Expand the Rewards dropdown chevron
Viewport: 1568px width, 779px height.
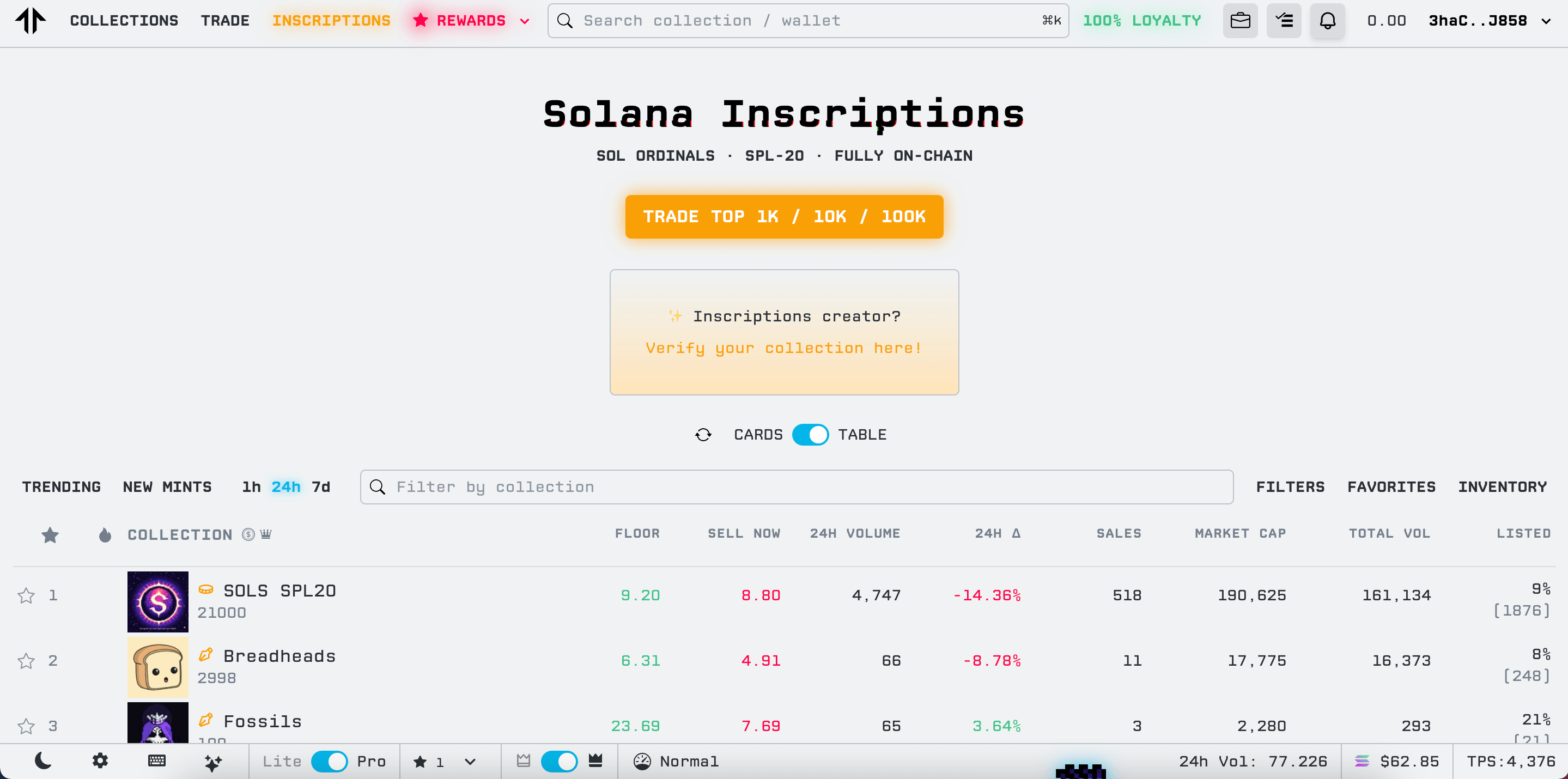click(525, 21)
